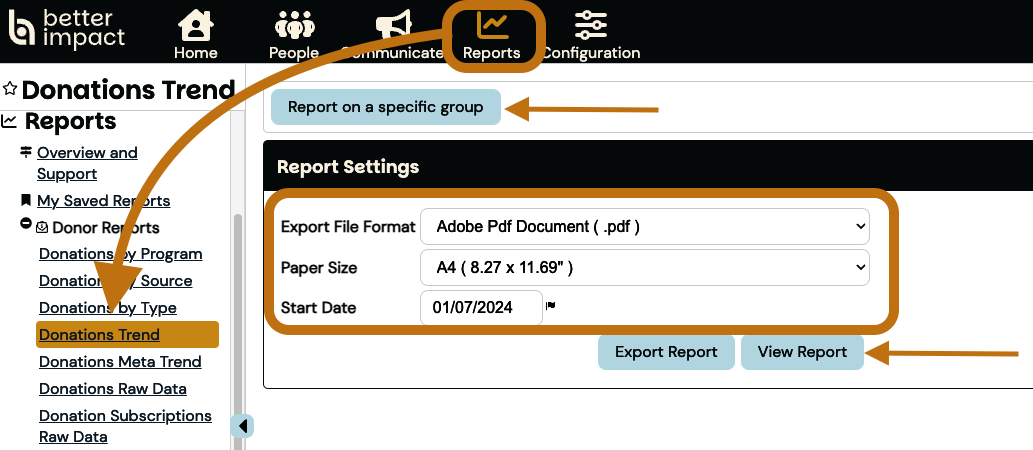Open the Export File Format dropdown
This screenshot has width=1033, height=450.
pyautogui.click(x=645, y=227)
